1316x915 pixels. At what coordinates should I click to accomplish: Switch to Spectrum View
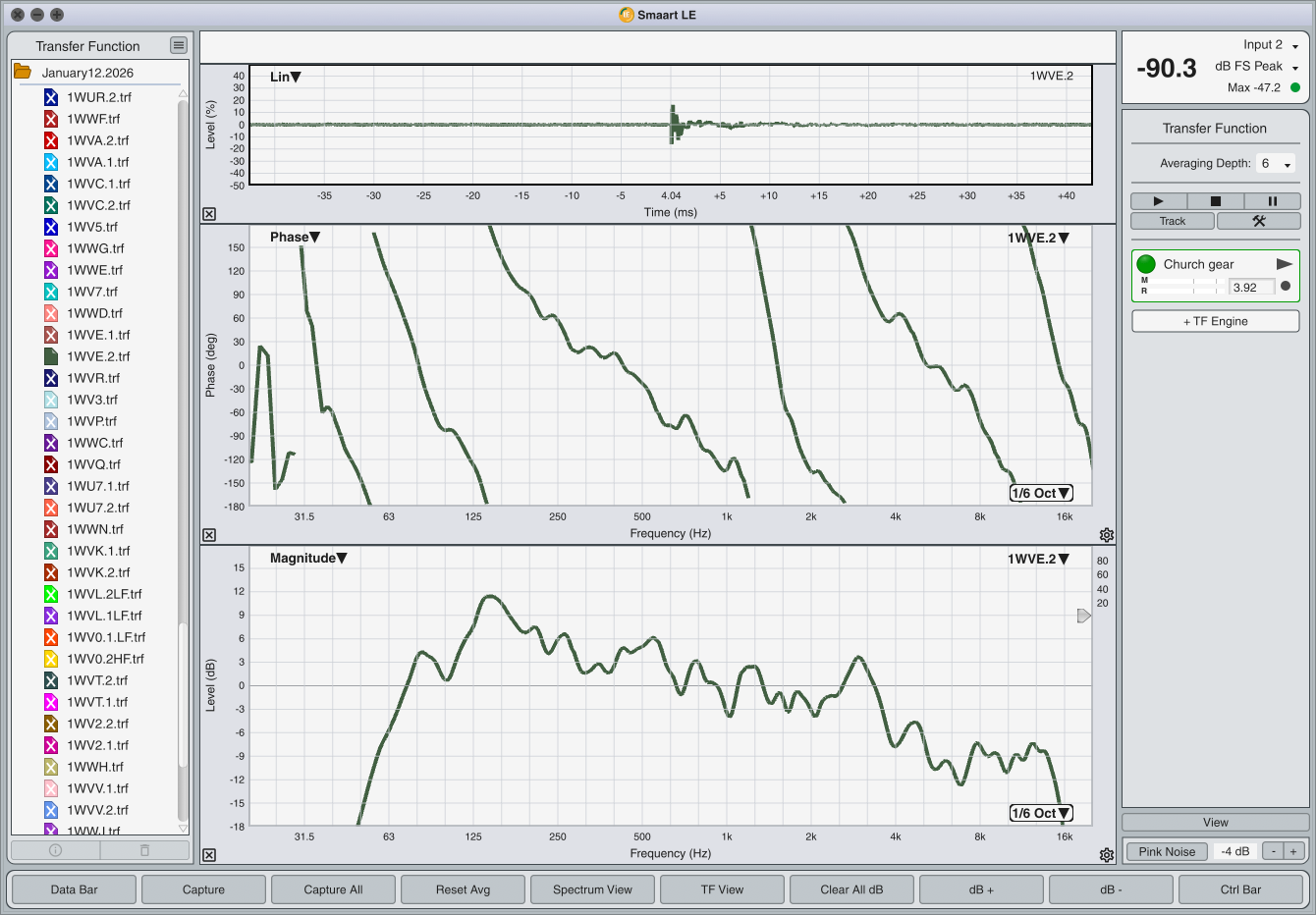[592, 889]
